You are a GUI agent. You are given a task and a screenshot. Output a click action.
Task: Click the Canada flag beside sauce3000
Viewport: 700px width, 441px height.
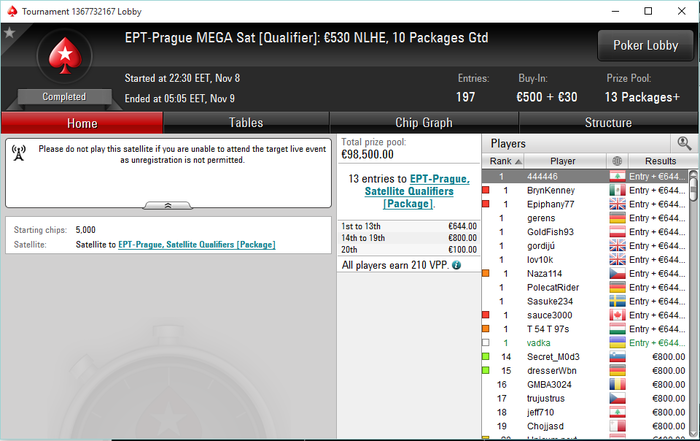click(x=617, y=315)
